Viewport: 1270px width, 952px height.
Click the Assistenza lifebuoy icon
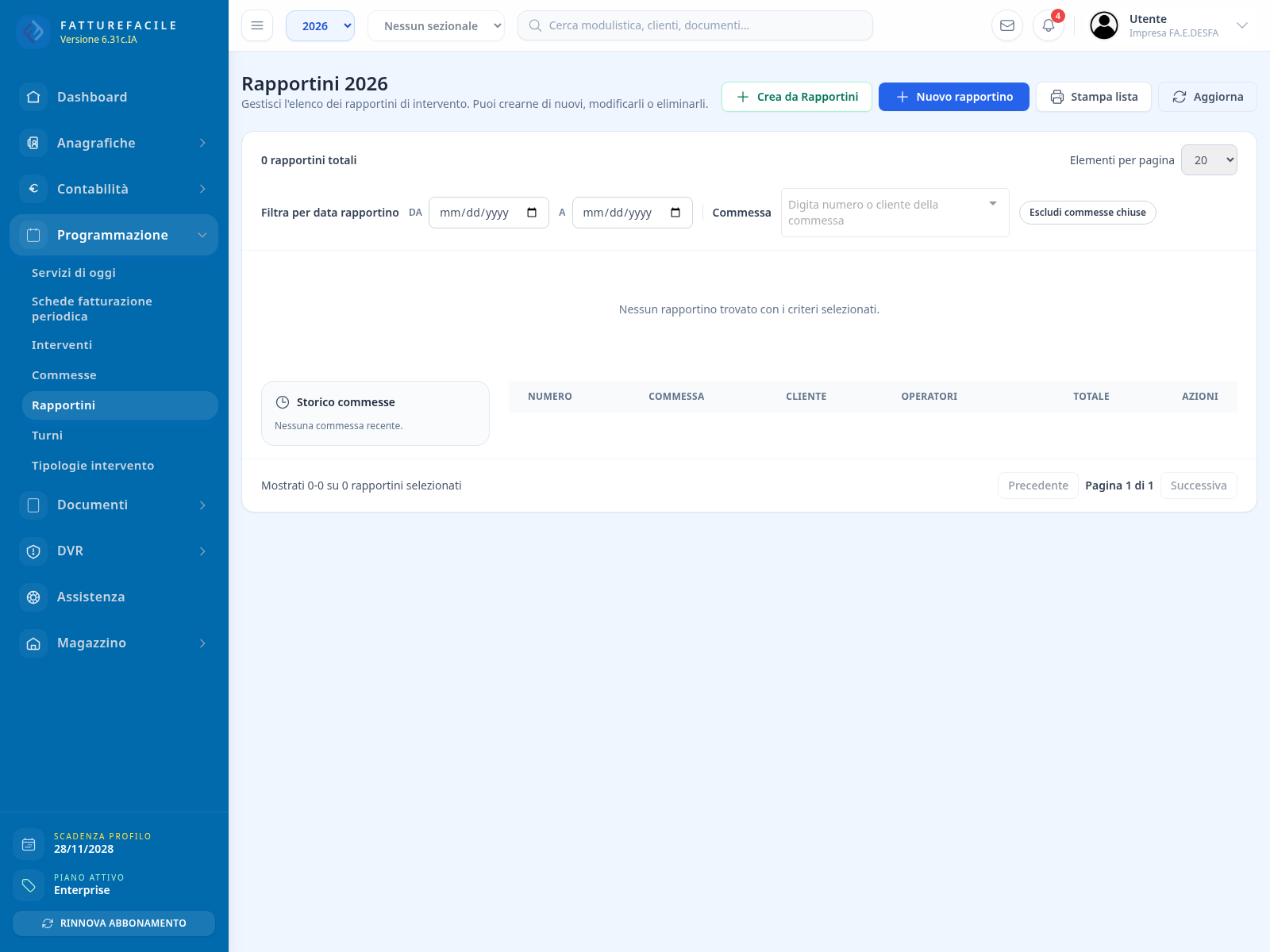point(33,597)
